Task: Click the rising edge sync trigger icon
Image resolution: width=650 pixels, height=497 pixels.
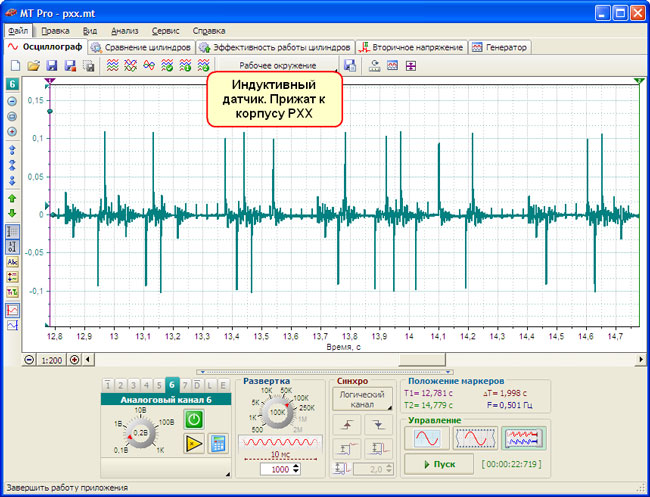Action: pos(345,424)
